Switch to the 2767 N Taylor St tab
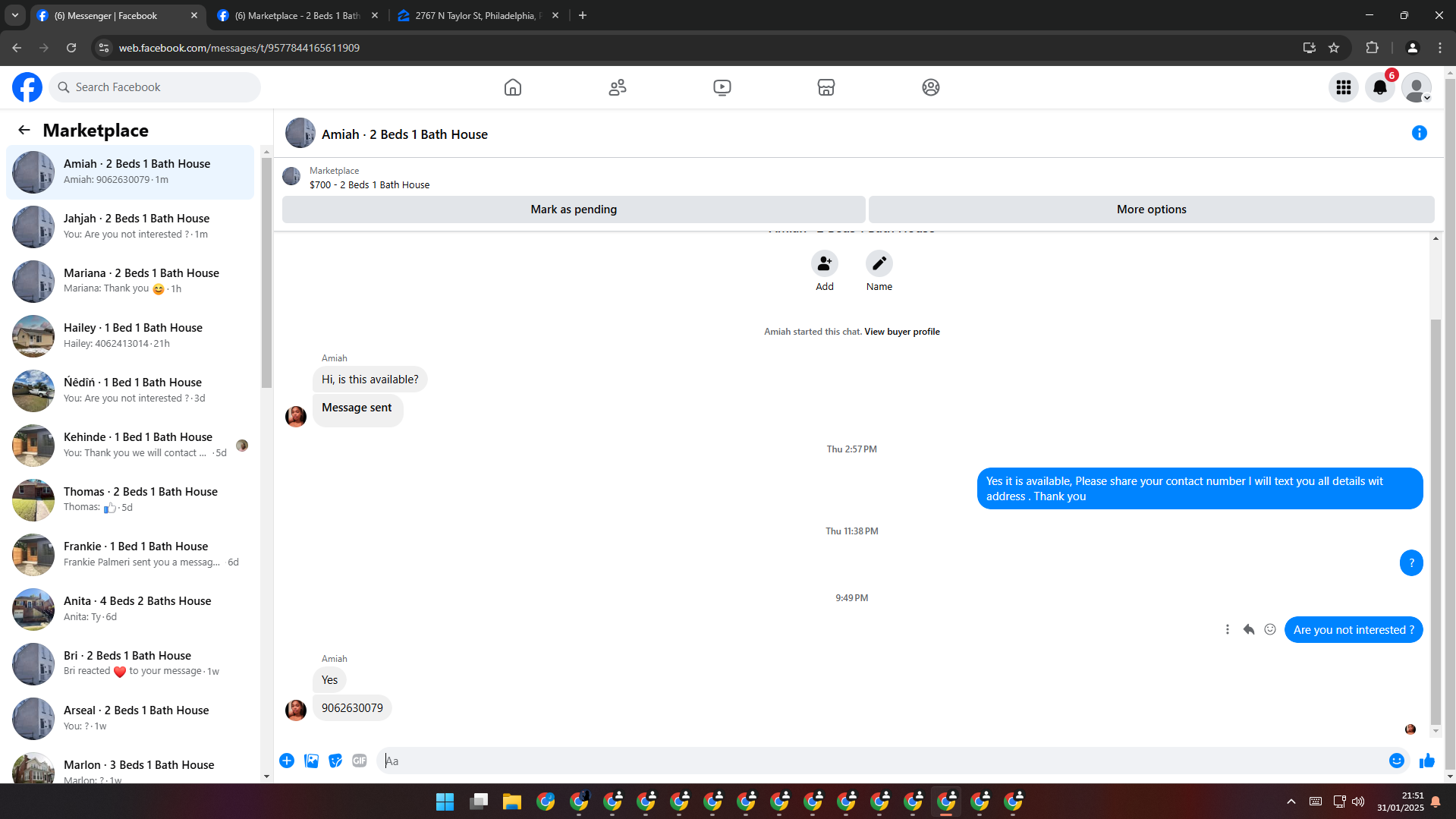This screenshot has height=819, width=1456. pos(478,16)
